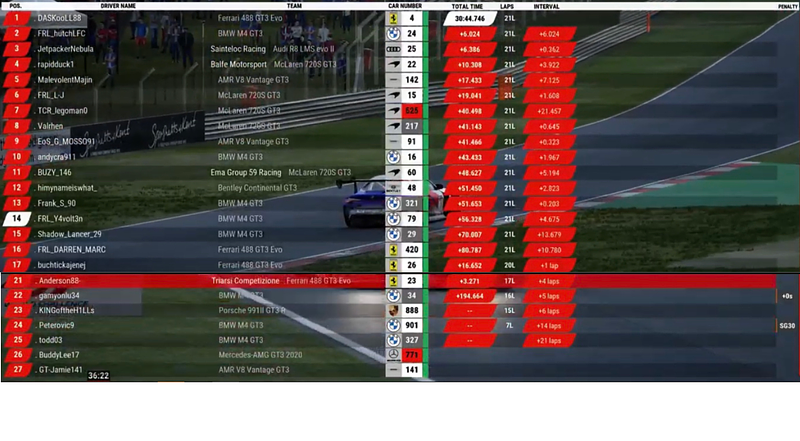Click the INTERVAL column header

click(x=546, y=7)
